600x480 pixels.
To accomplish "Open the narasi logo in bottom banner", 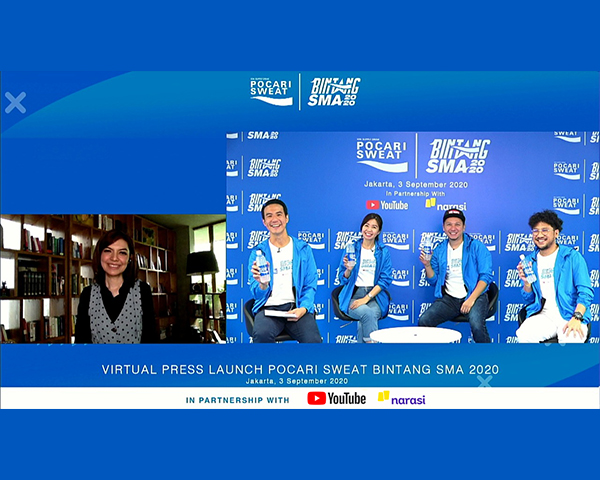I will [x=401, y=398].
